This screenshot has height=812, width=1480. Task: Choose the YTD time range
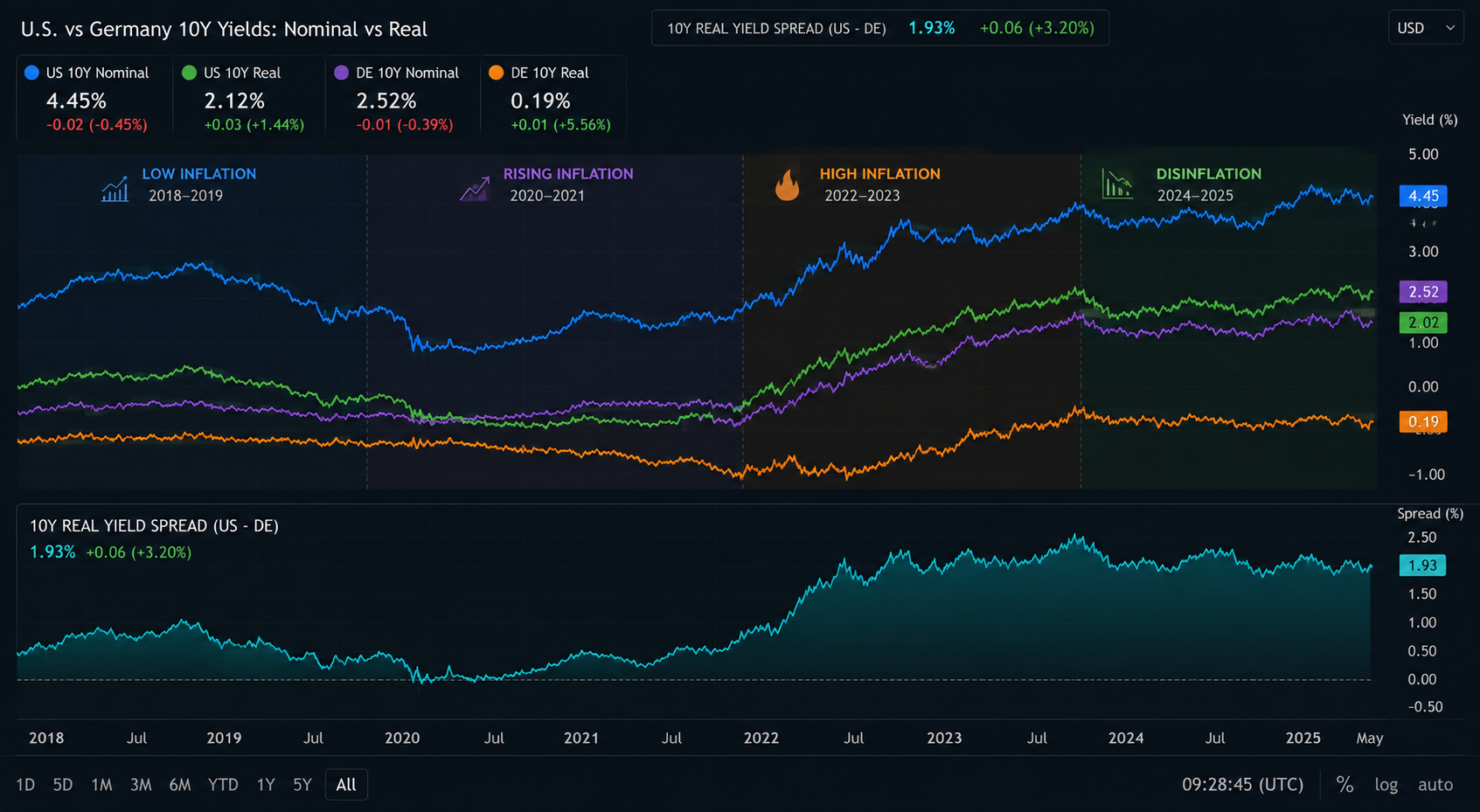click(223, 785)
